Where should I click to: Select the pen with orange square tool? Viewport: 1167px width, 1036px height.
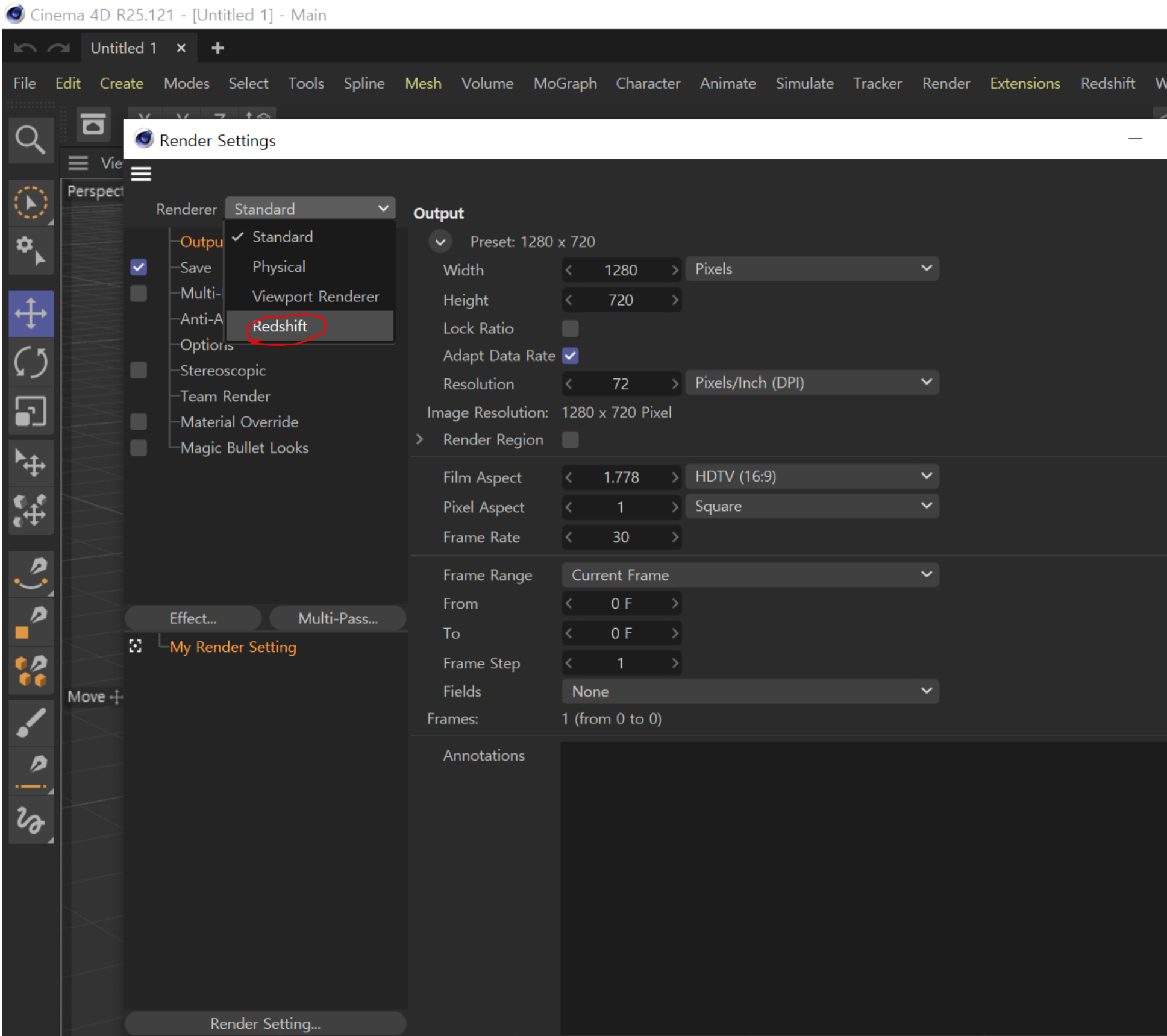click(31, 623)
